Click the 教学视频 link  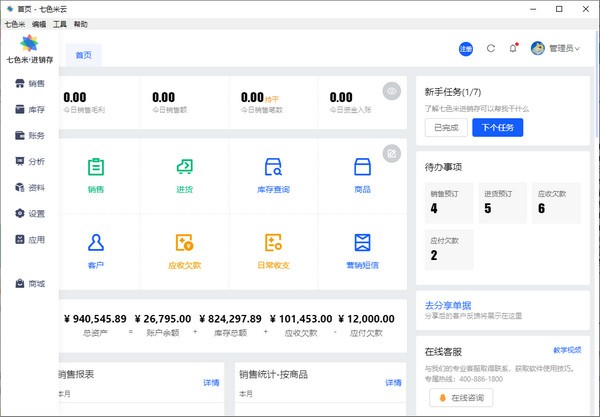click(567, 350)
